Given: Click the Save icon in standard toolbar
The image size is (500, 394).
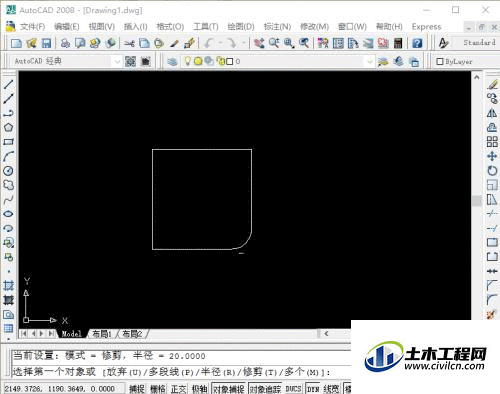Looking at the screenshot, I should (46, 43).
